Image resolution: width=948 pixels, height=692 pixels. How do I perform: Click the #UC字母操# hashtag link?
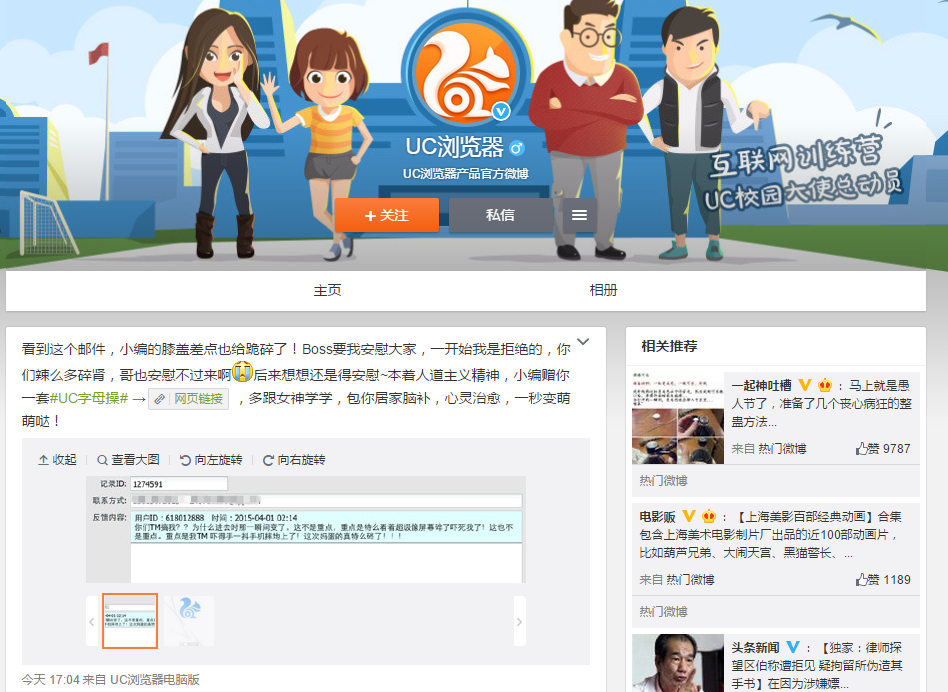point(88,398)
